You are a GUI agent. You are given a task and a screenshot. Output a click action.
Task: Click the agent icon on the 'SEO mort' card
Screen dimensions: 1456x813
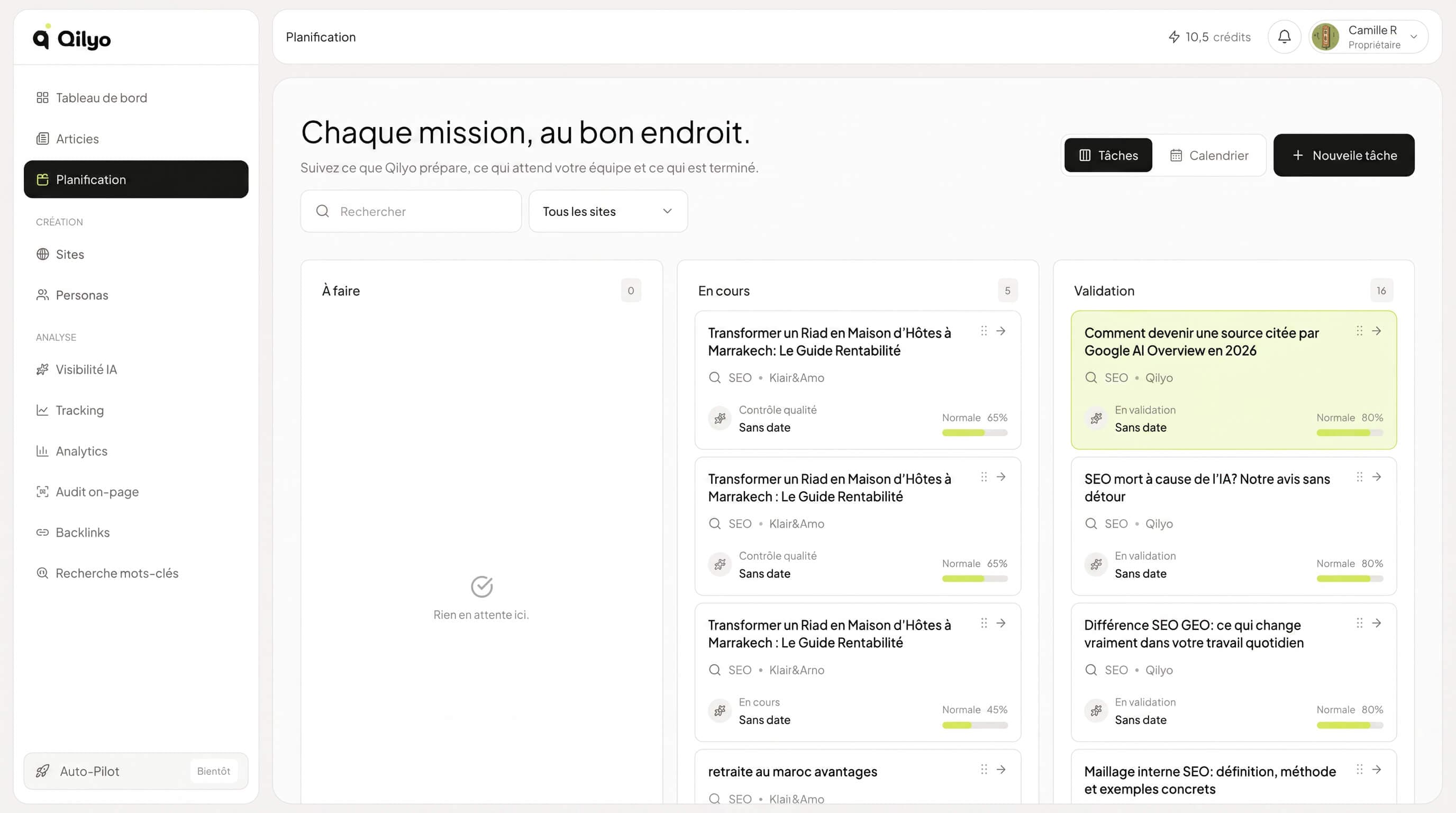1096,564
